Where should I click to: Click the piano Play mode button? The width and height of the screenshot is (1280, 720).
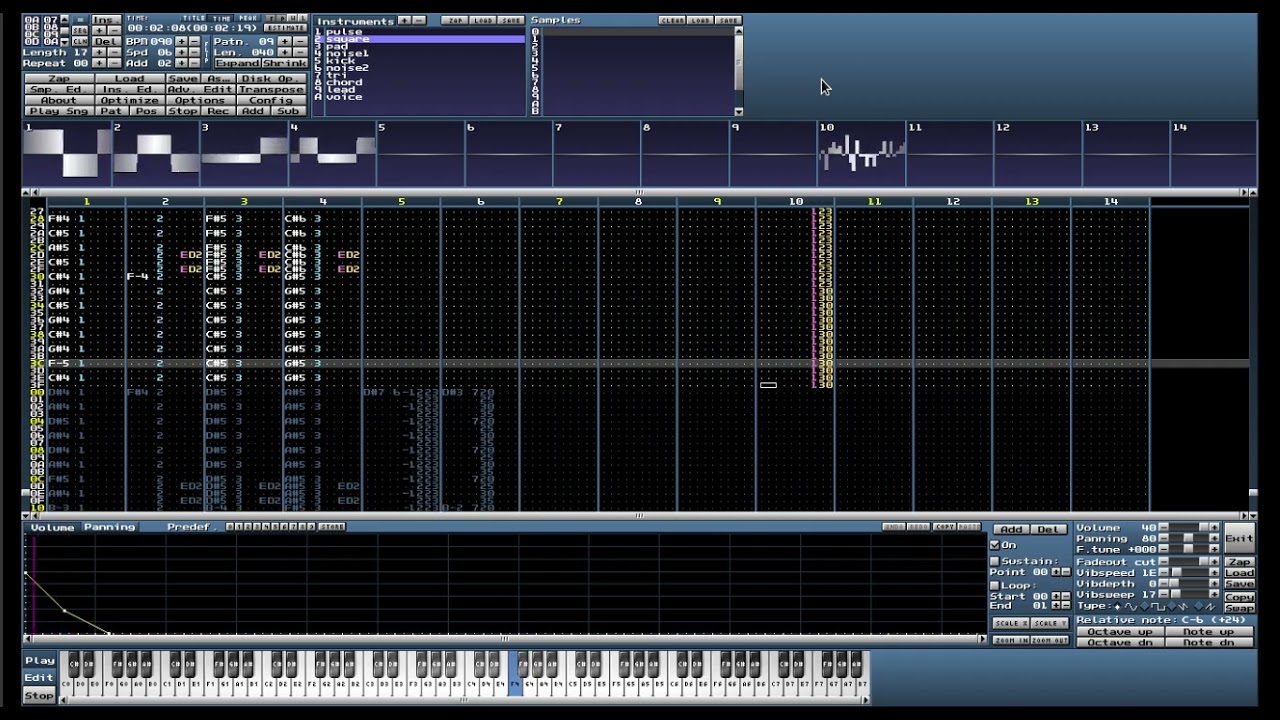39,660
